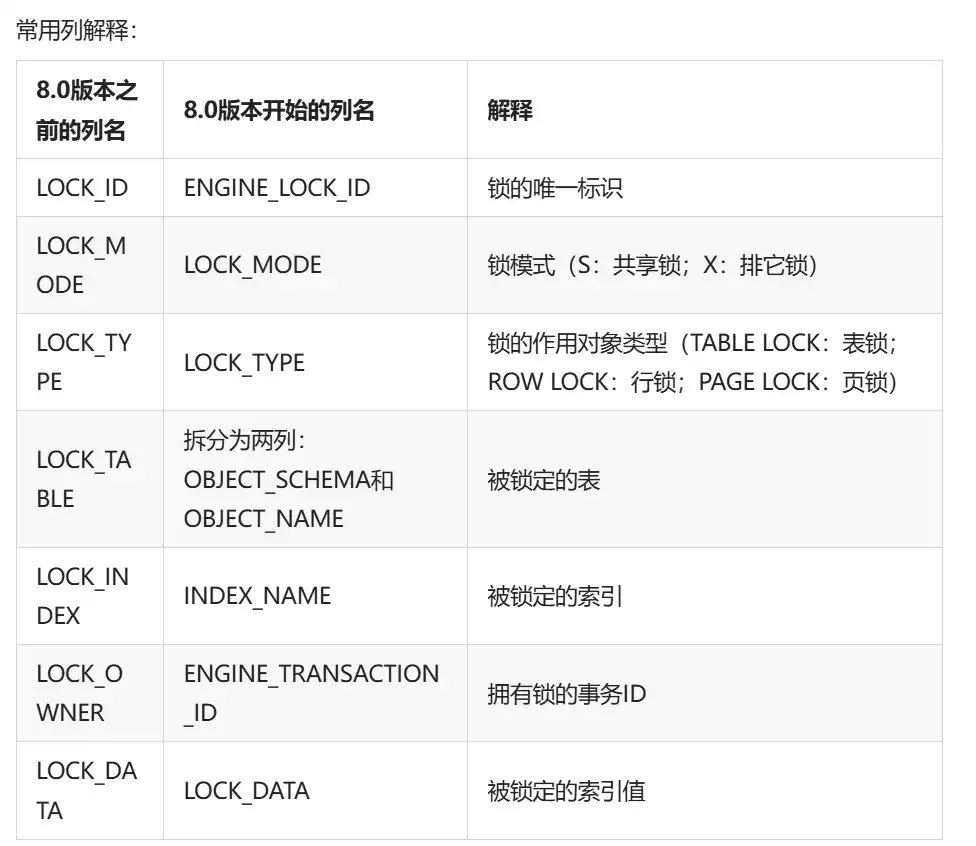Image resolution: width=976 pixels, height=846 pixels.
Task: Click the lock mode explanation with 共享锁 and 排它锁
Action: pyautogui.click(x=653, y=265)
